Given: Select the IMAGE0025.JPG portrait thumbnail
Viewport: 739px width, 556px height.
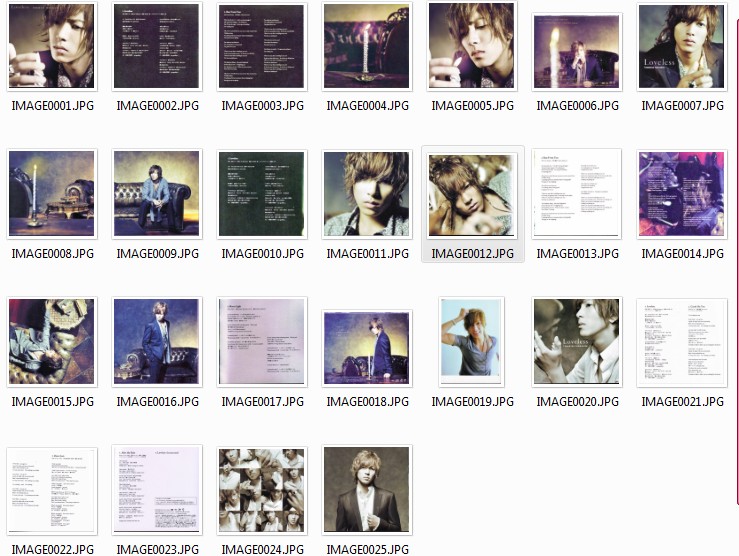Looking at the screenshot, I should tap(367, 490).
